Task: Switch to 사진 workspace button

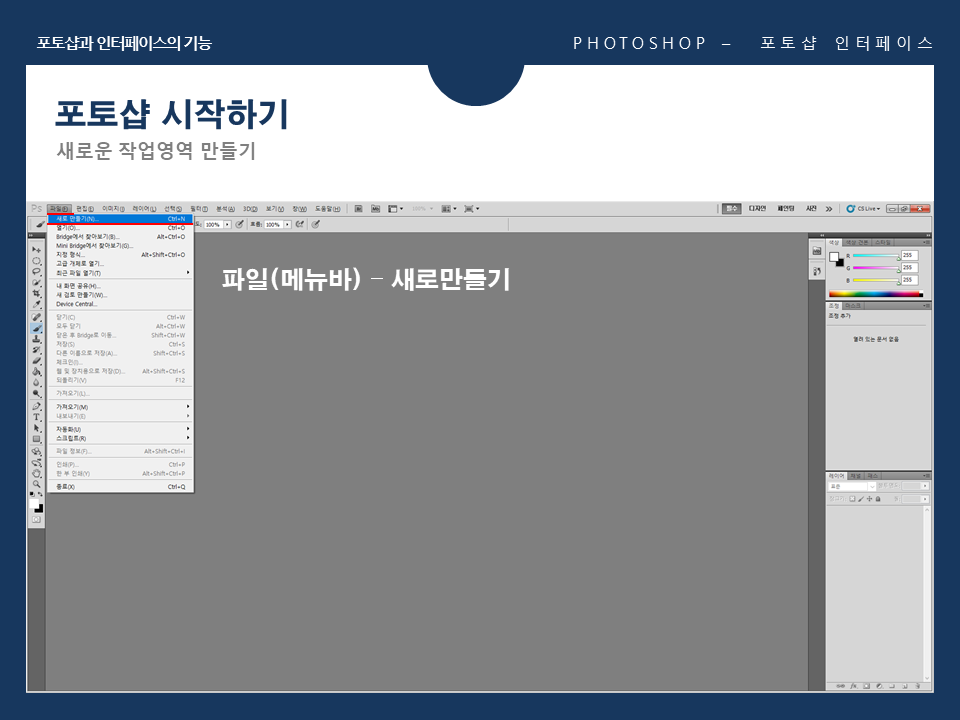Action: tap(811, 209)
